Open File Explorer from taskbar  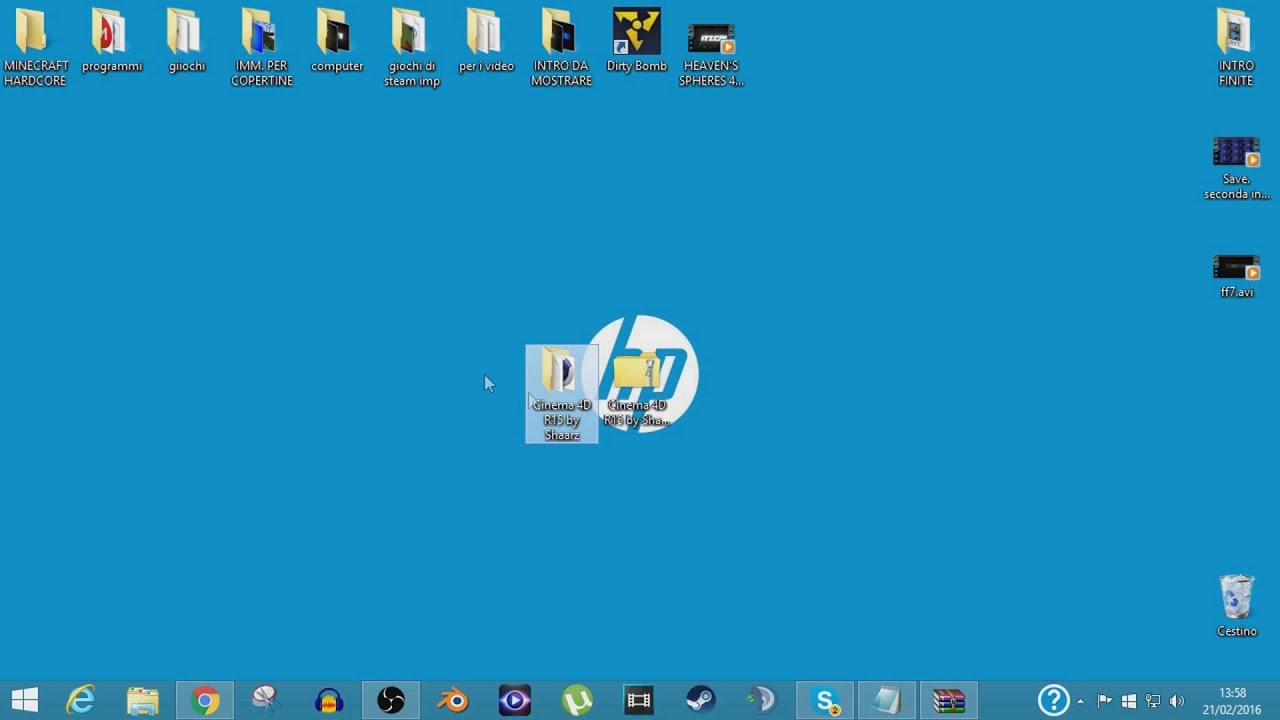[x=142, y=701]
